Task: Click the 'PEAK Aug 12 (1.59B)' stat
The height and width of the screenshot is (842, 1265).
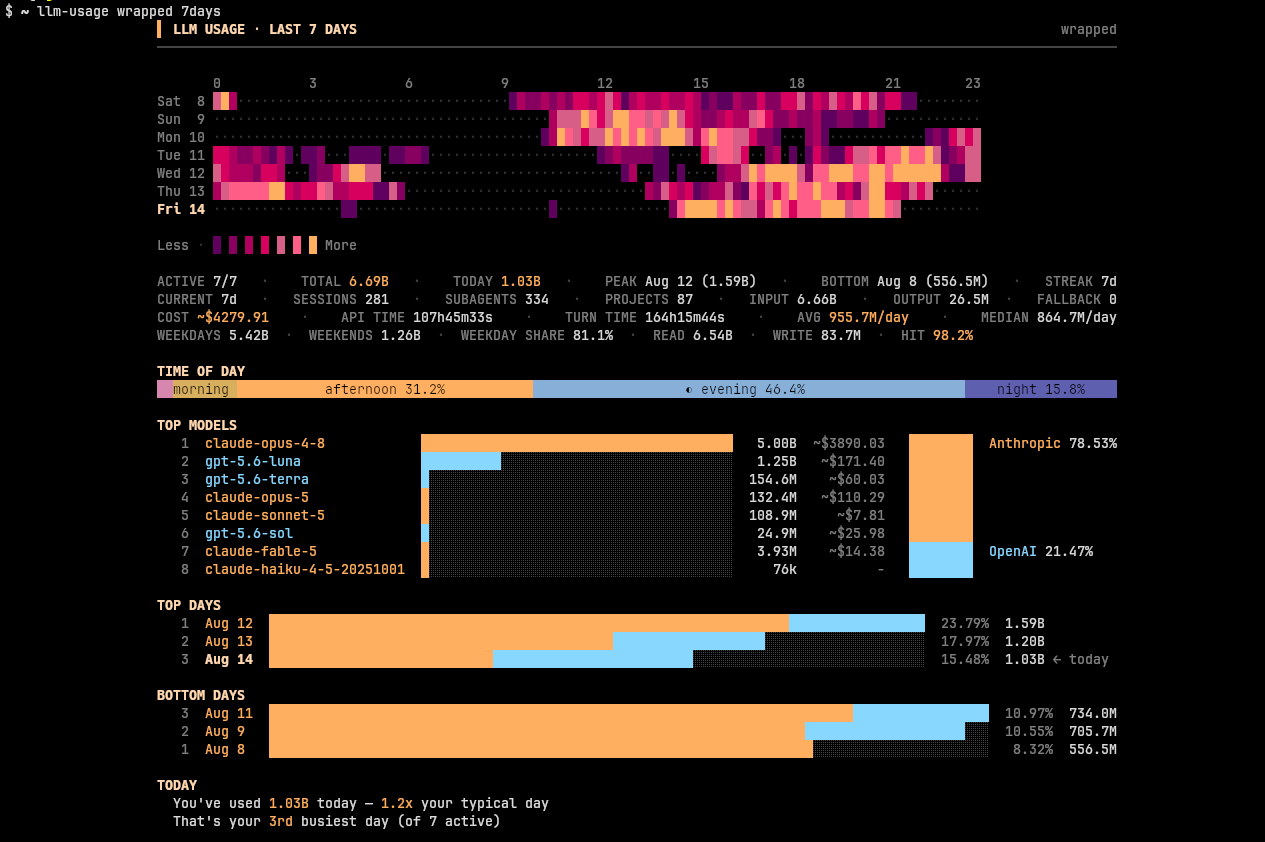Action: [681, 281]
